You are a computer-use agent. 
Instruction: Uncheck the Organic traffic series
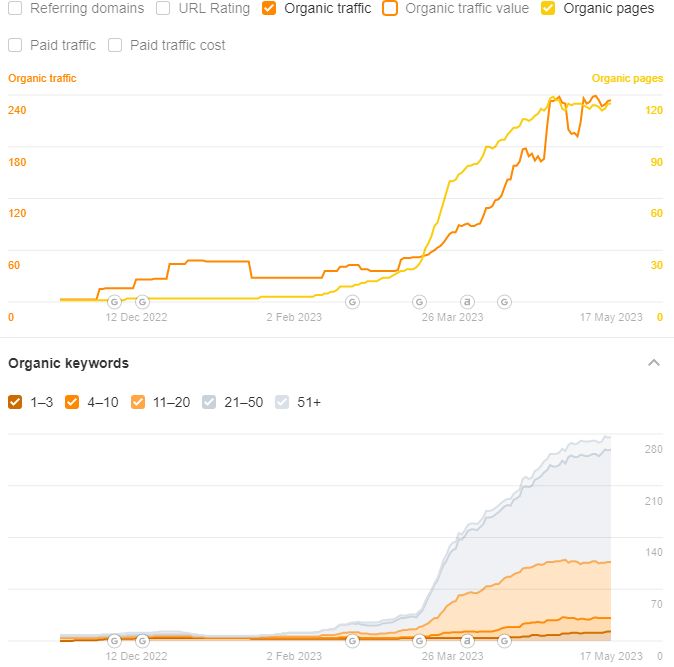pyautogui.click(x=269, y=8)
